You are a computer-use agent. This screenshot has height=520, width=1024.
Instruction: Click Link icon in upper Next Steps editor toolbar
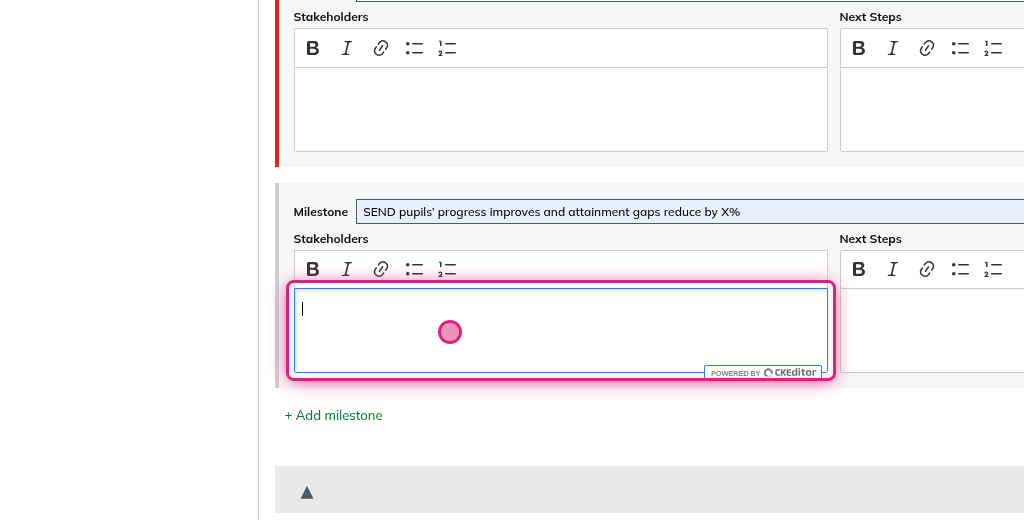(x=927, y=48)
